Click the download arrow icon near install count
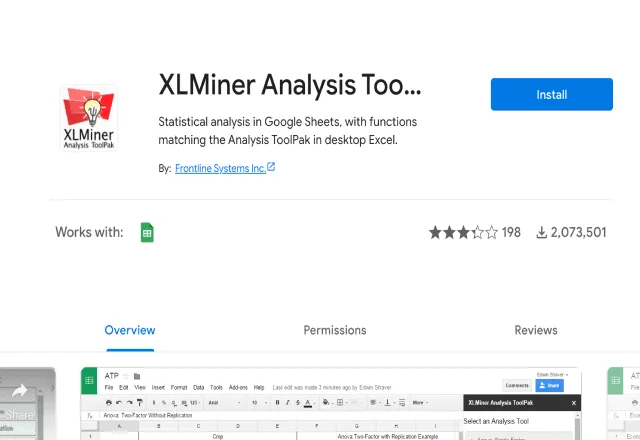The width and height of the screenshot is (640, 440). point(541,233)
